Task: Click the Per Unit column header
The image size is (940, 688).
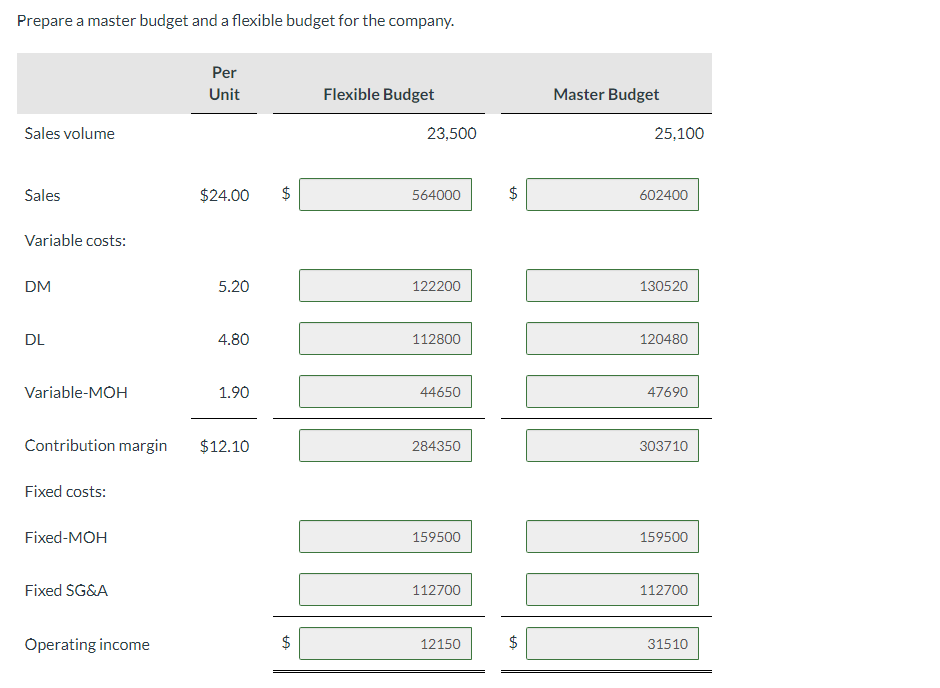Action: click(224, 83)
